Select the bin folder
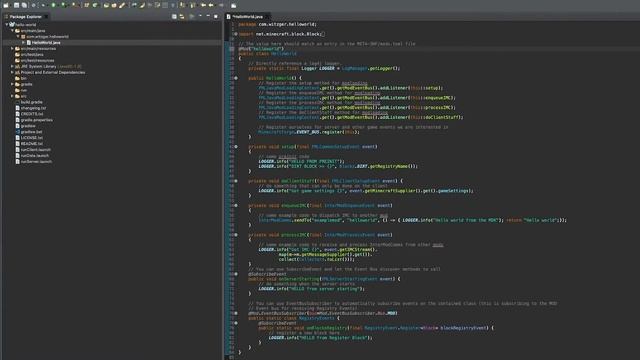 [21, 78]
